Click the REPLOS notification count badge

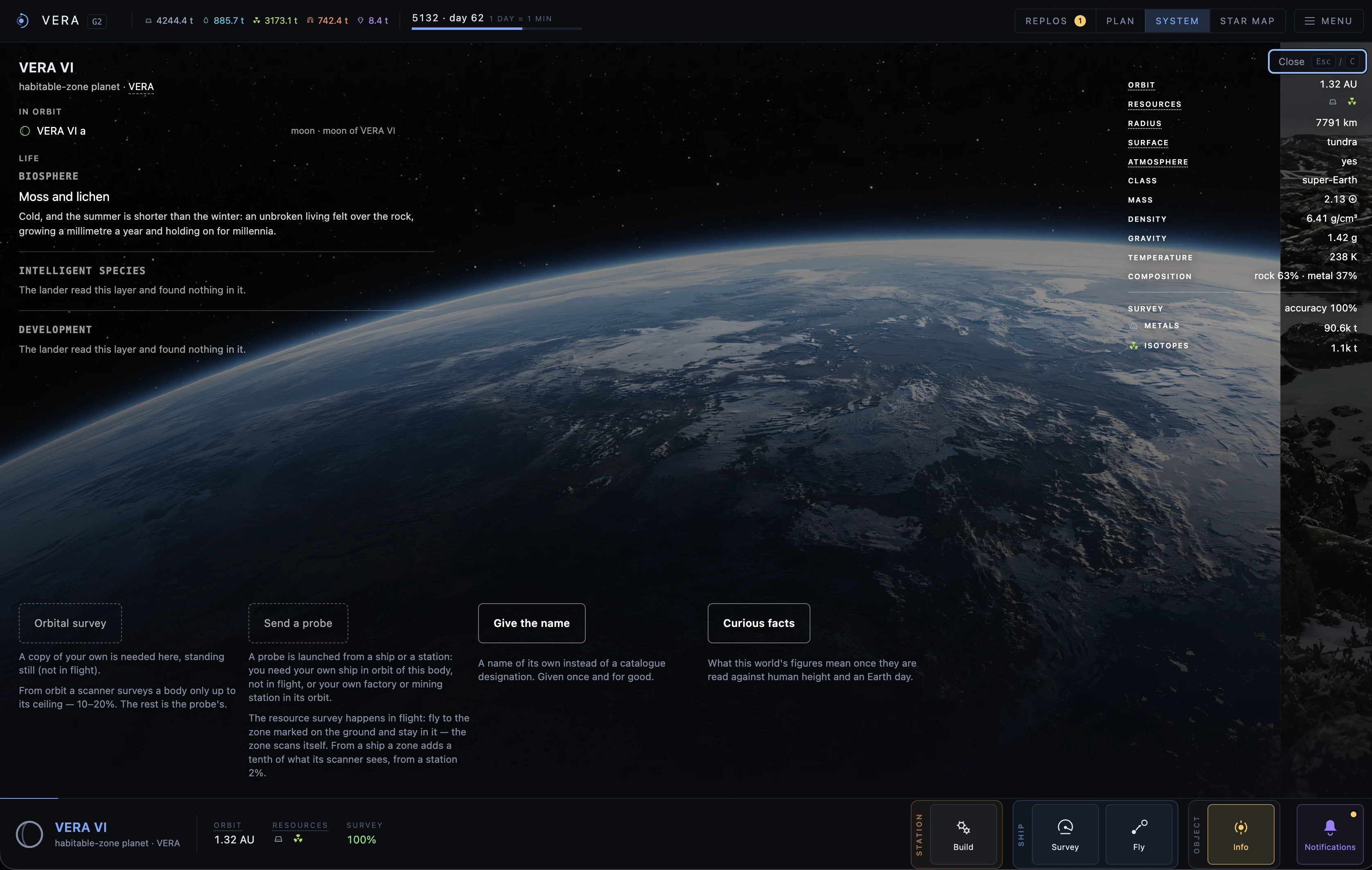[1079, 21]
